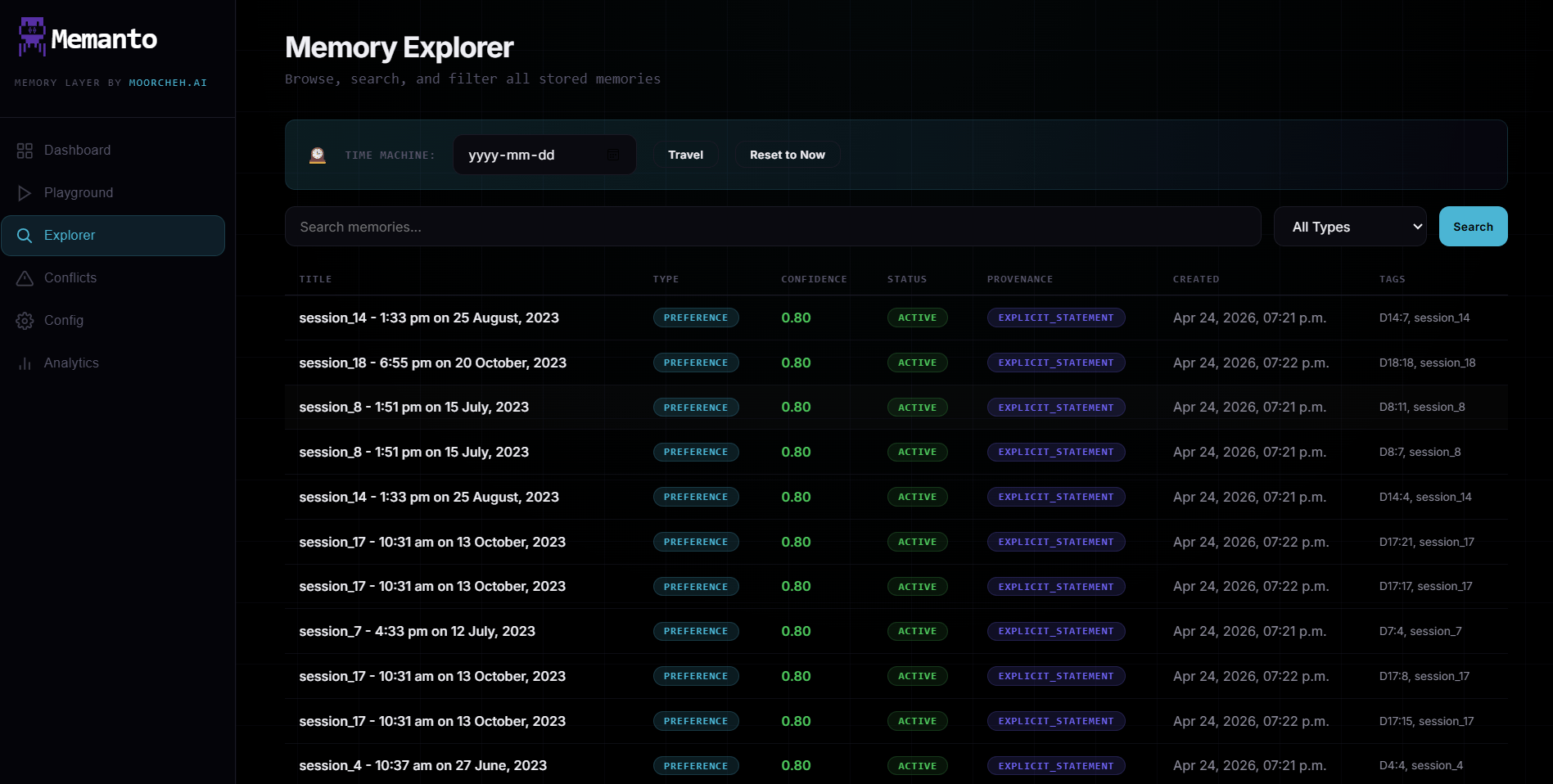Image resolution: width=1553 pixels, height=784 pixels.
Task: Select Explorer in the sidebar
Action: tap(113, 236)
